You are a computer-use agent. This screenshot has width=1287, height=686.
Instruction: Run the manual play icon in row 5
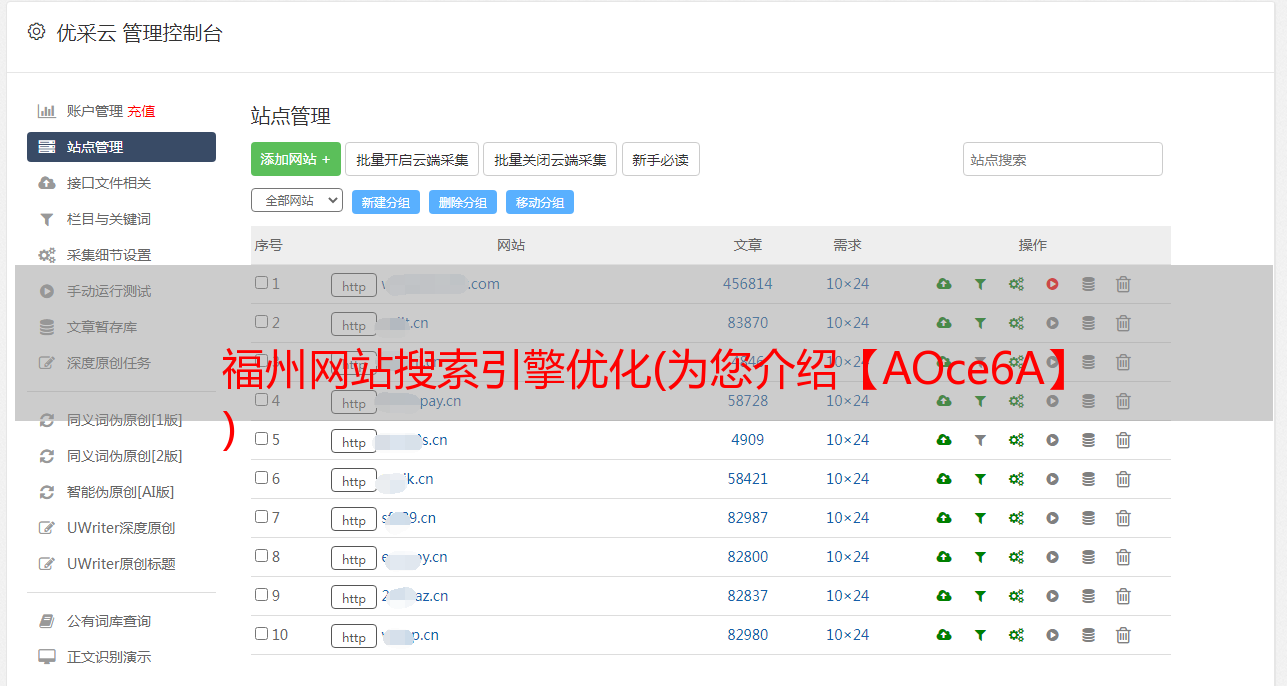1052,440
